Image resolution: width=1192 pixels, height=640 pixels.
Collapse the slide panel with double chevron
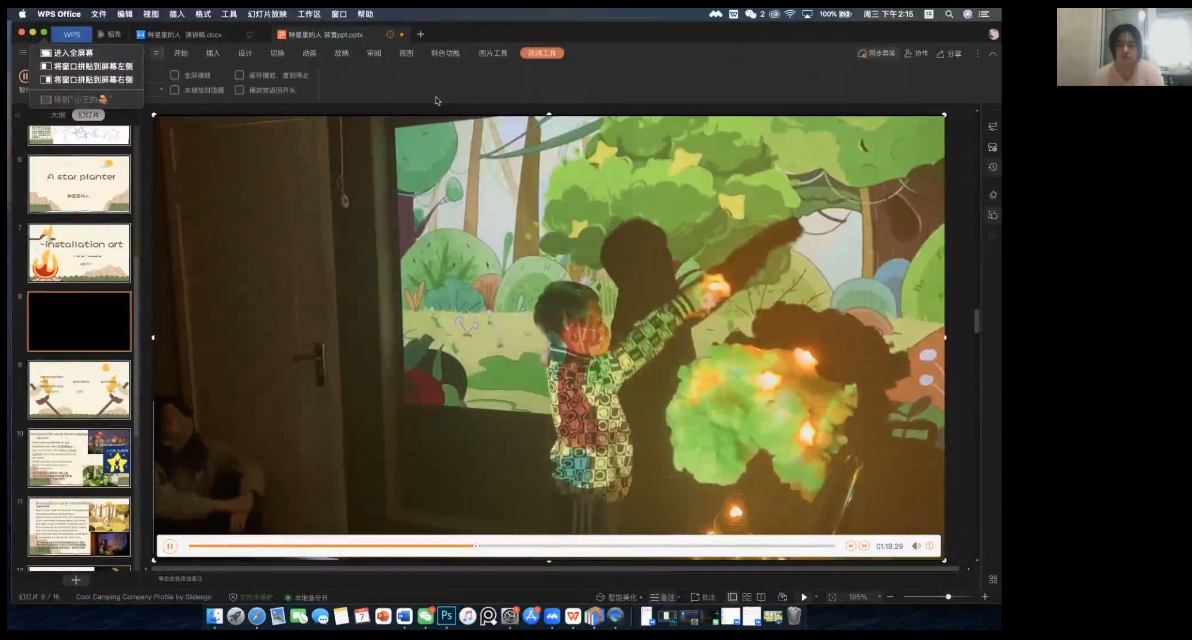pyautogui.click(x=17, y=115)
